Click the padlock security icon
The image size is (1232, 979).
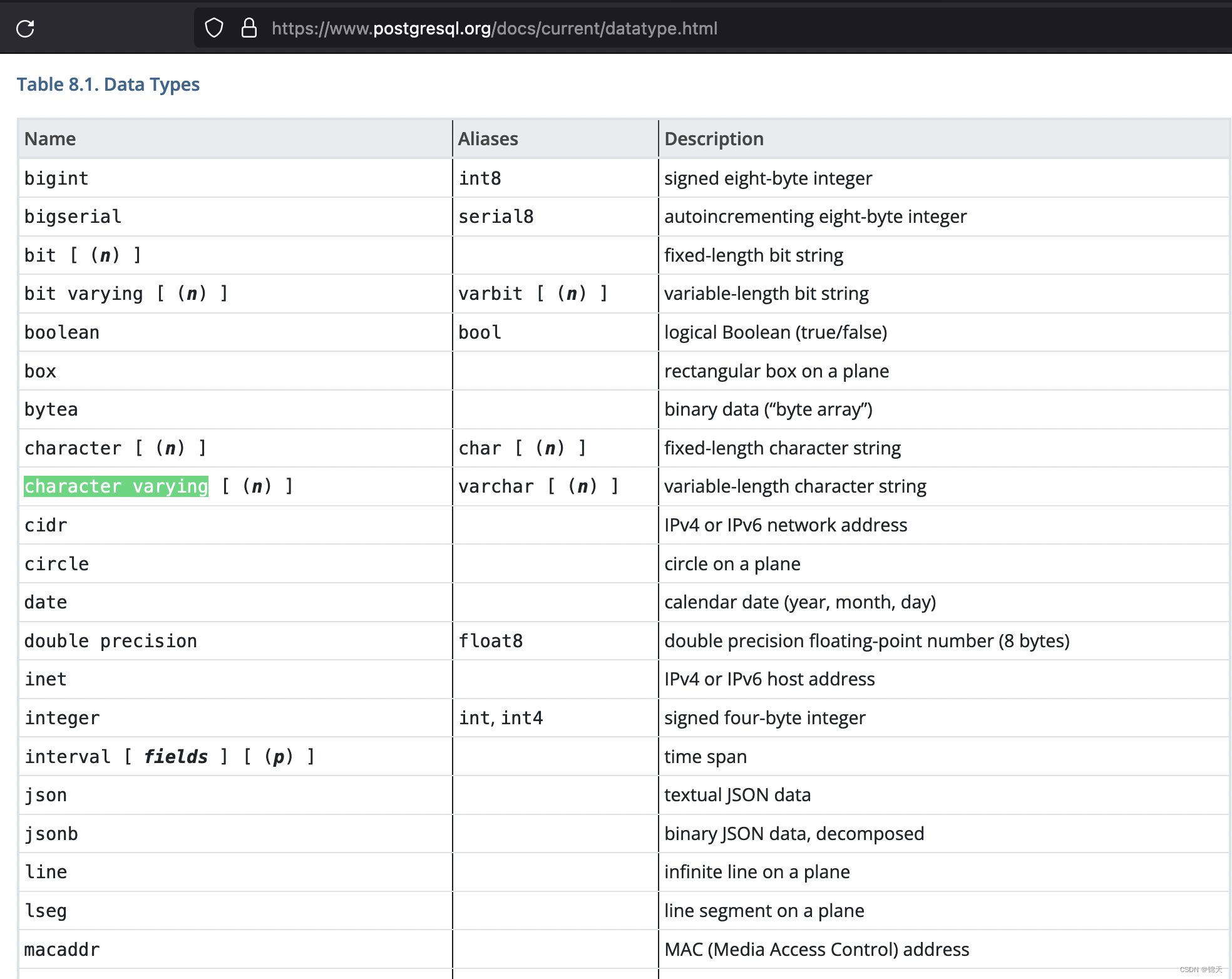pos(249,28)
